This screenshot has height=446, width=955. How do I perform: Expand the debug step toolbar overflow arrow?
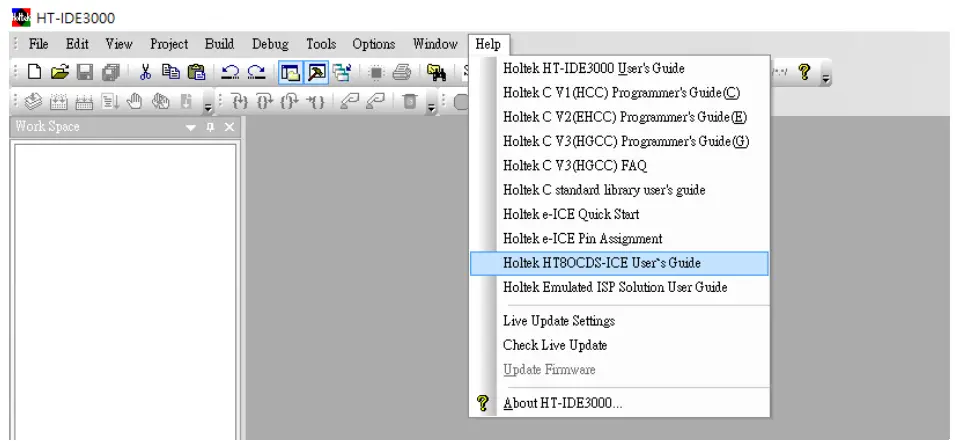click(431, 107)
